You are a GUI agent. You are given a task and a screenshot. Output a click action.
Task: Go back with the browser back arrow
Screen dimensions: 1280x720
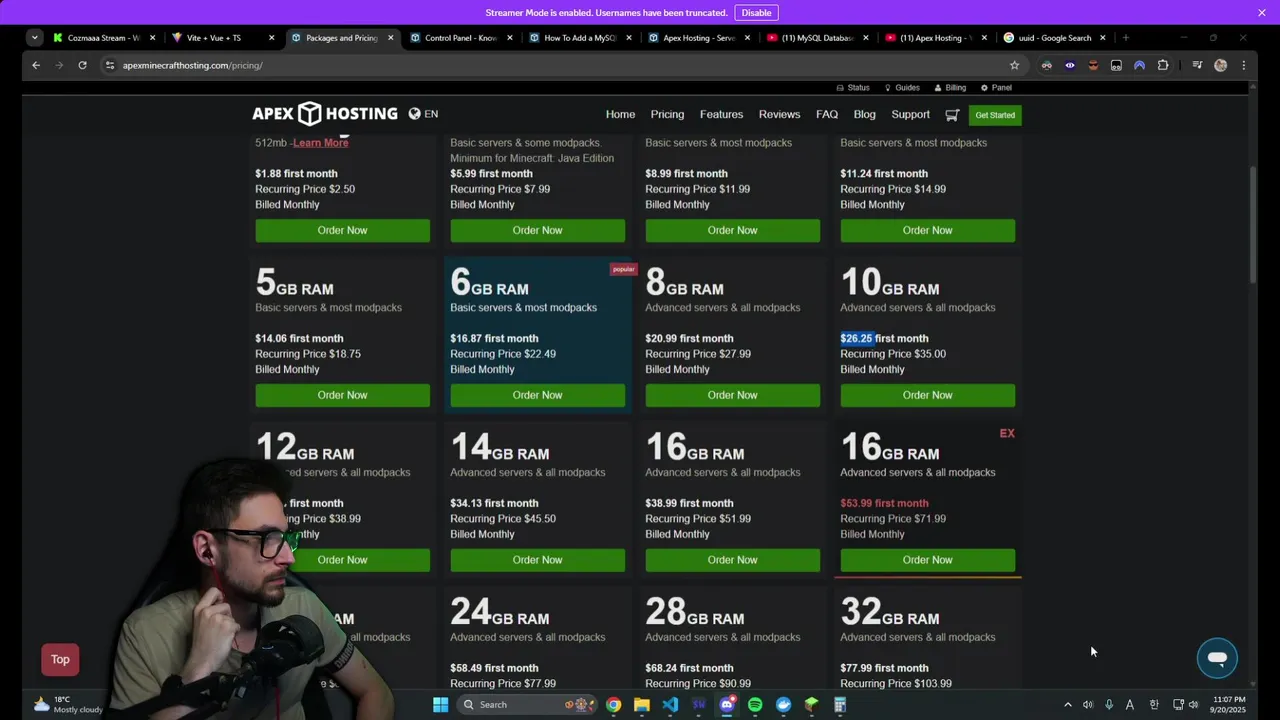(x=36, y=65)
